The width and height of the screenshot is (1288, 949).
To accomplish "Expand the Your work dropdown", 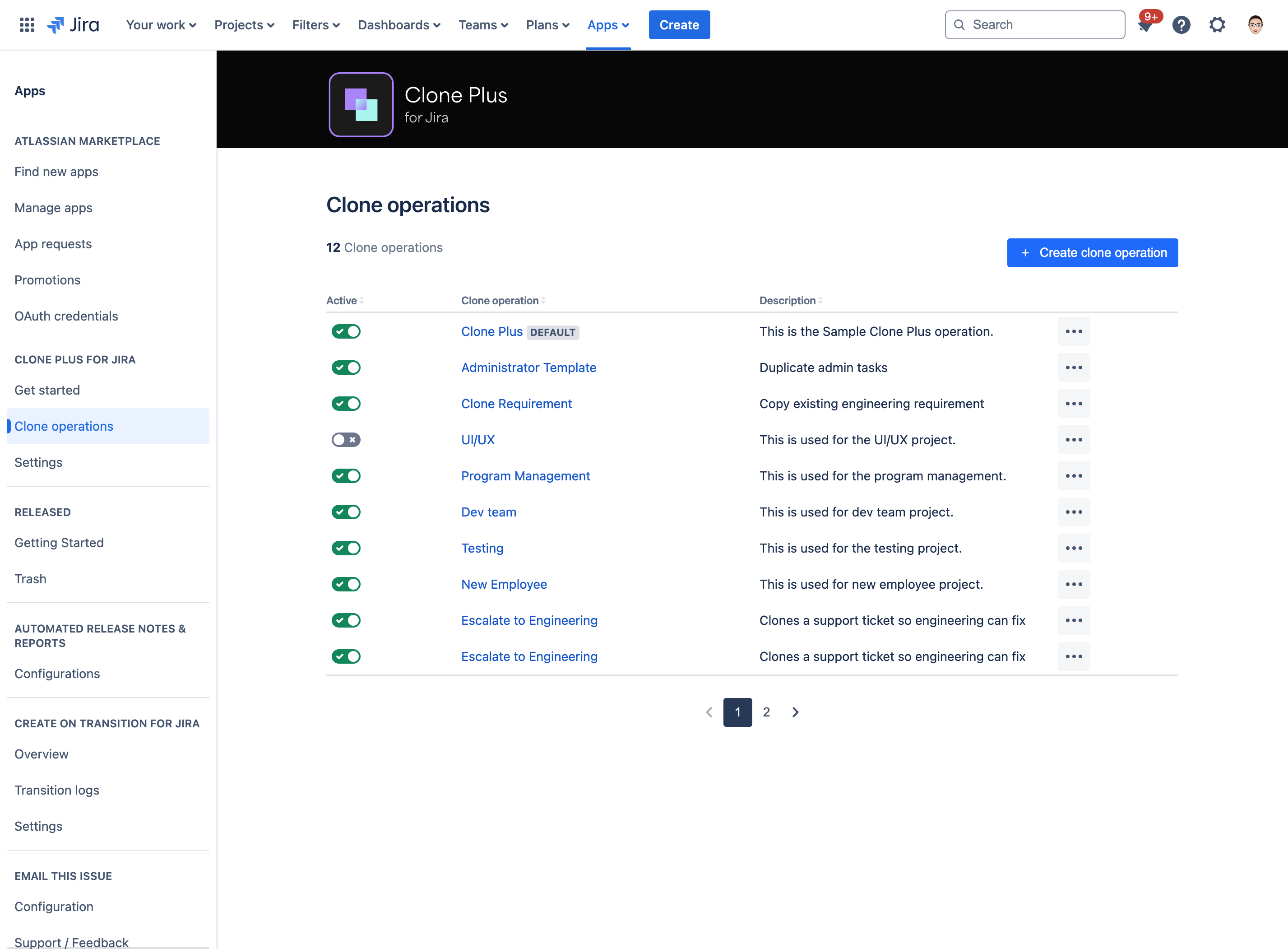I will [x=162, y=25].
